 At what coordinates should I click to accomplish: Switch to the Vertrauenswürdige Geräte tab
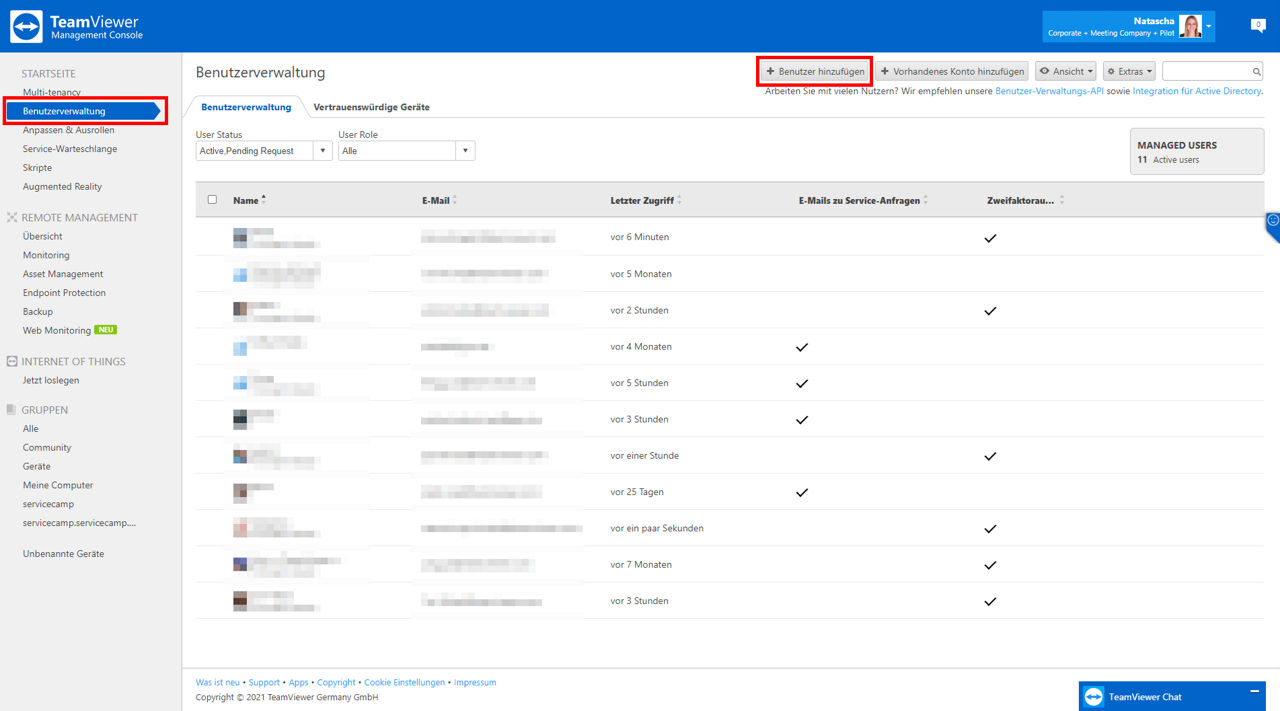tap(372, 107)
